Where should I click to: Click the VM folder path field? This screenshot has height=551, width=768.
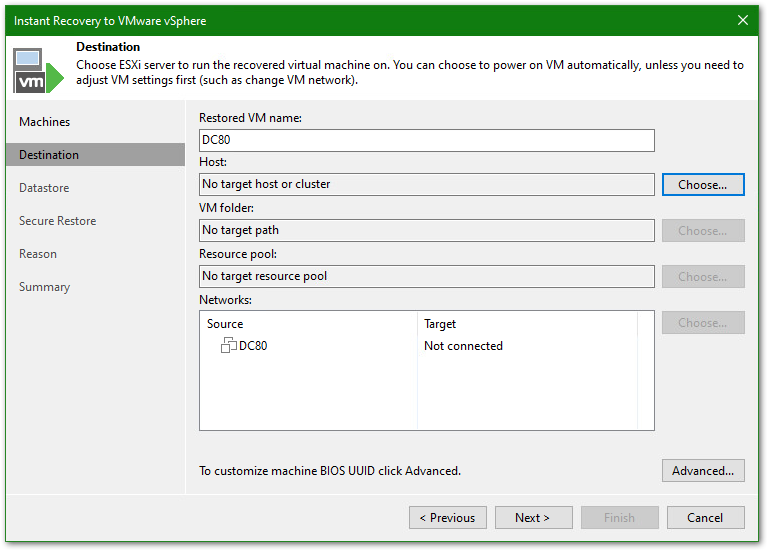426,231
